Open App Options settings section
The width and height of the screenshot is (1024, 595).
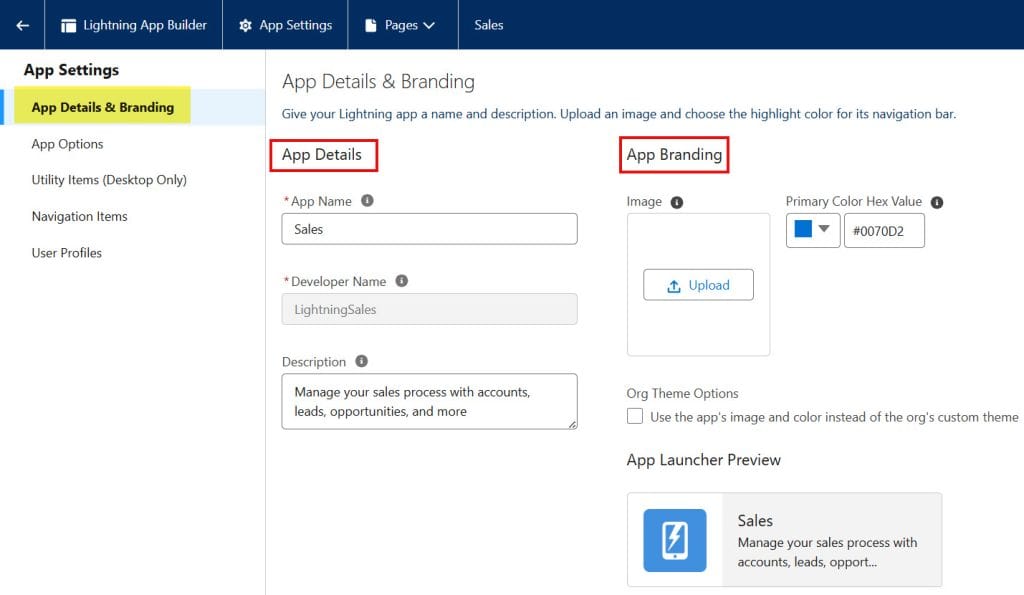67,144
